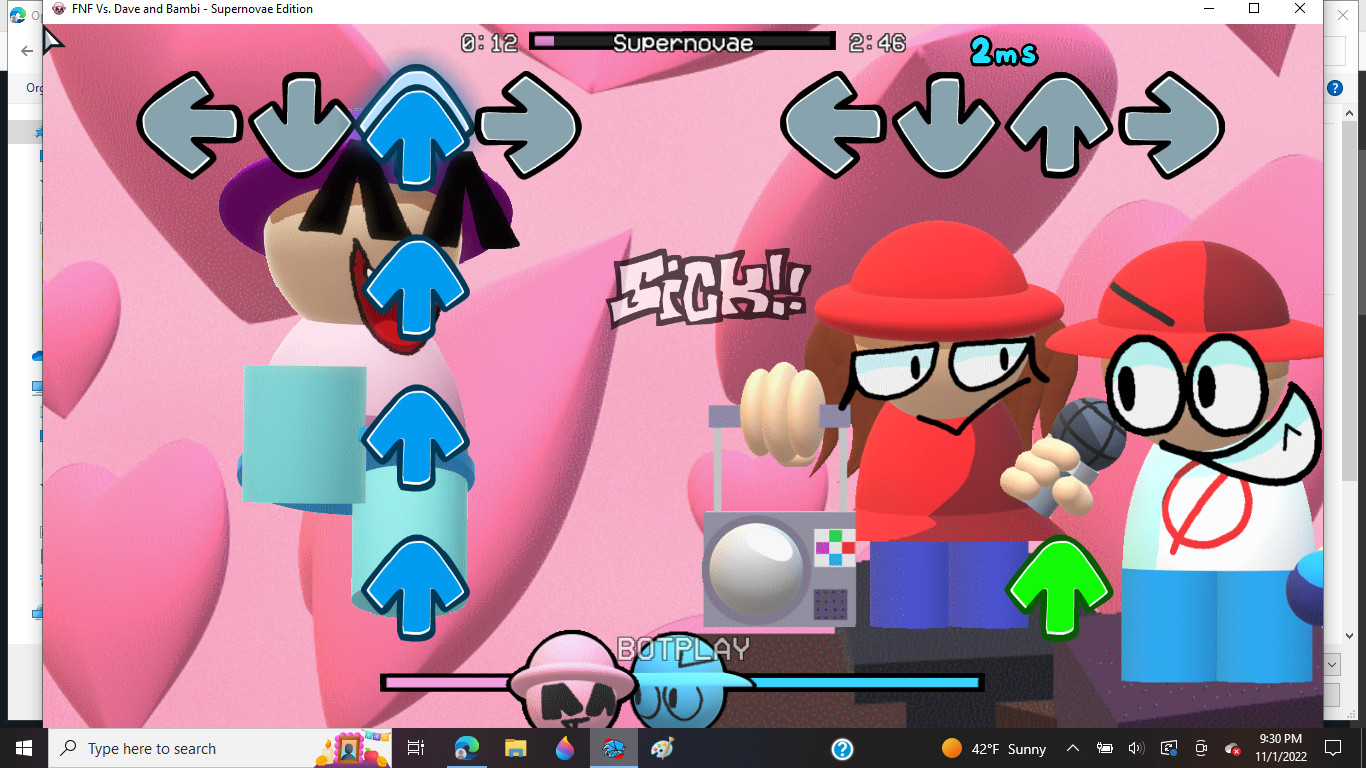Open the 42°F Sunny weather widget
This screenshot has width=1366, height=768.
994,748
